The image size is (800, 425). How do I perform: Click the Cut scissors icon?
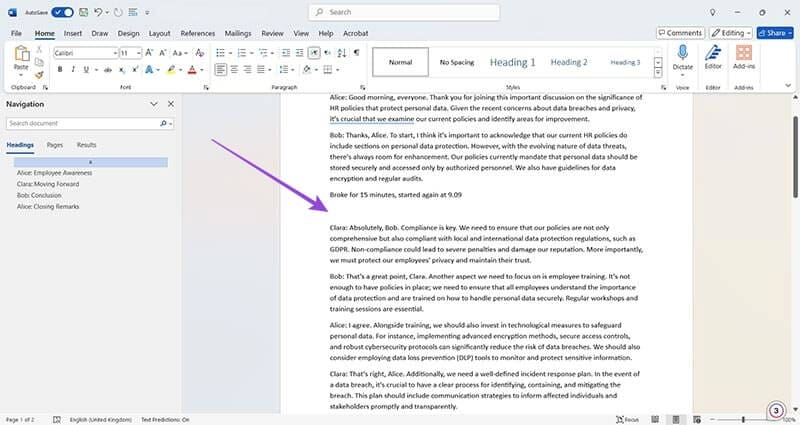pos(39,50)
